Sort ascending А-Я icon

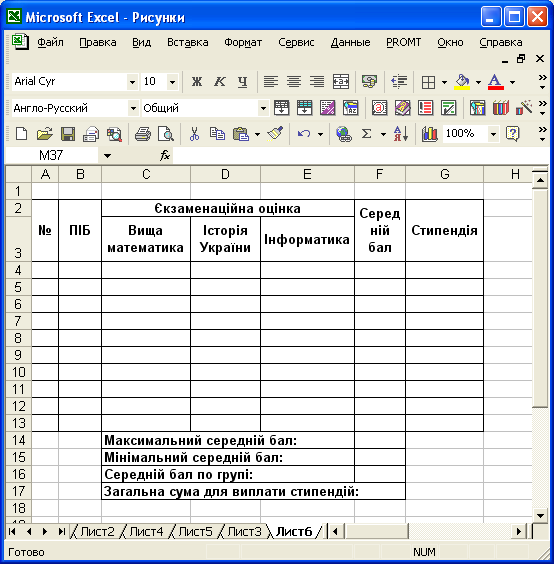400,134
